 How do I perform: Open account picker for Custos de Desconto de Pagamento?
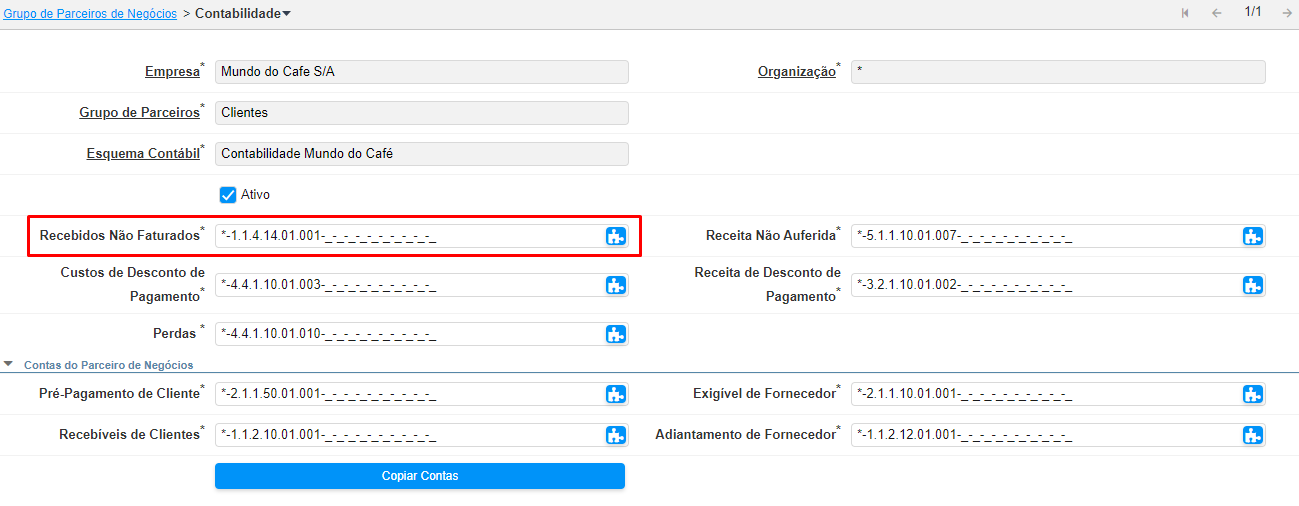(x=615, y=285)
